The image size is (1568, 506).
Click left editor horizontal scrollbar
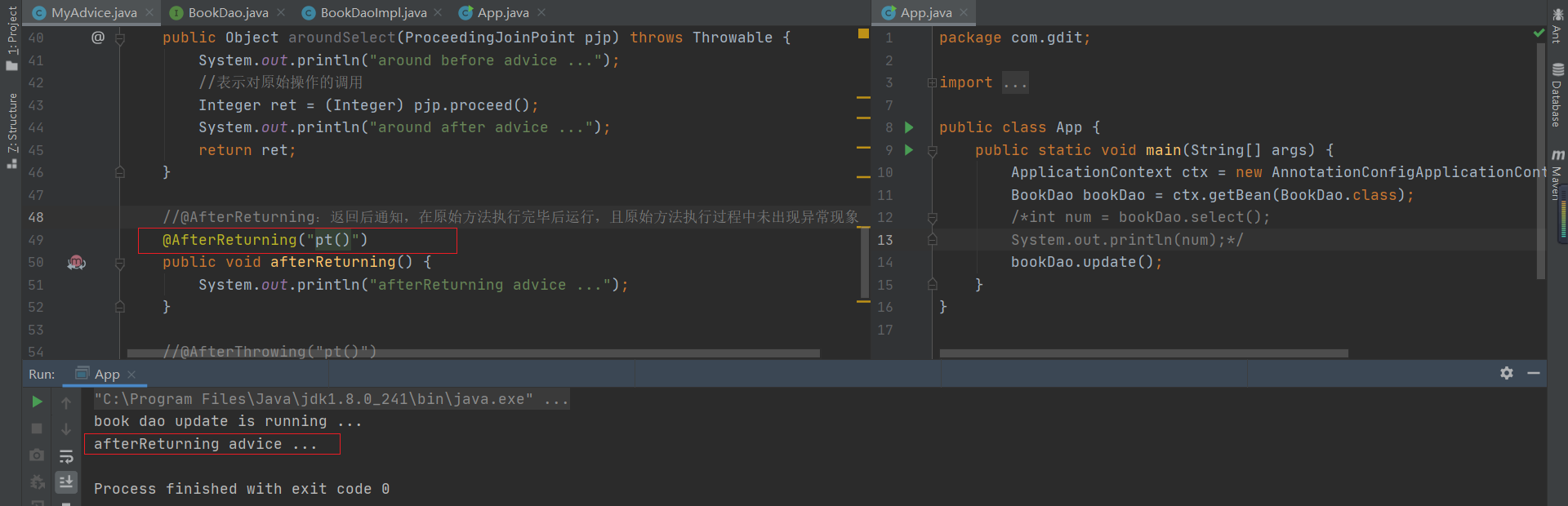tap(474, 353)
